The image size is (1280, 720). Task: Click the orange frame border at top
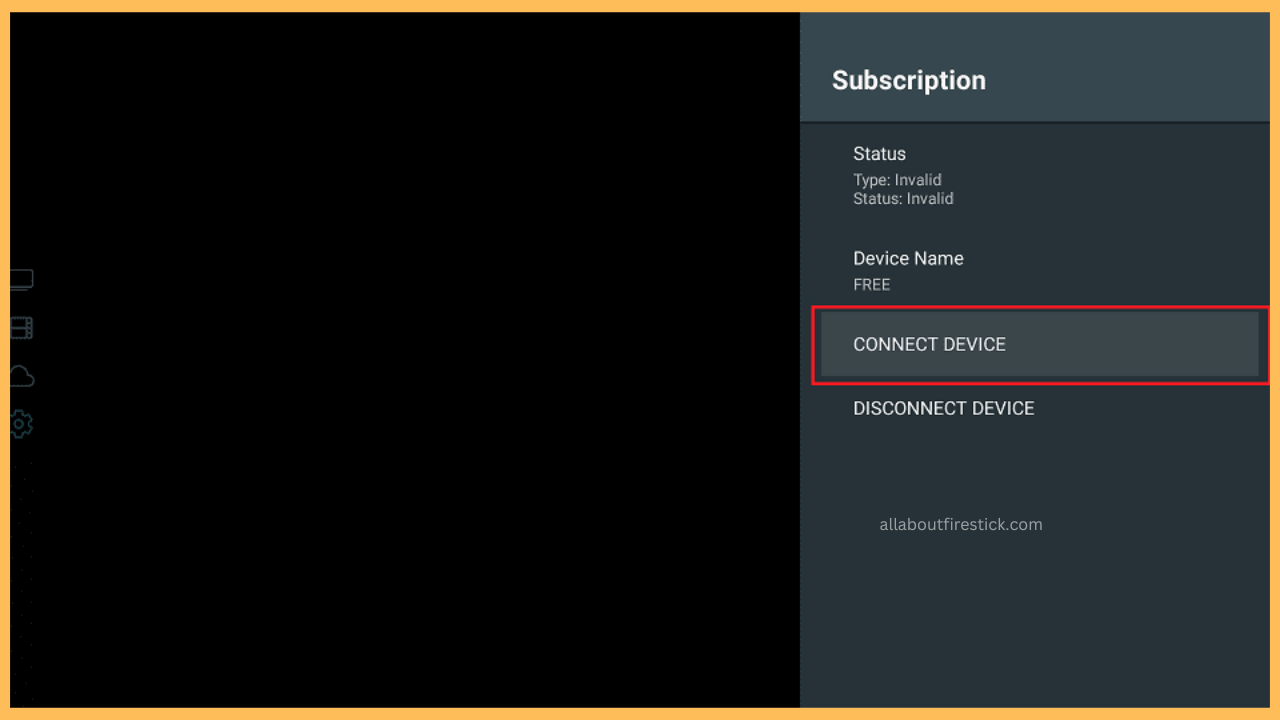click(640, 6)
